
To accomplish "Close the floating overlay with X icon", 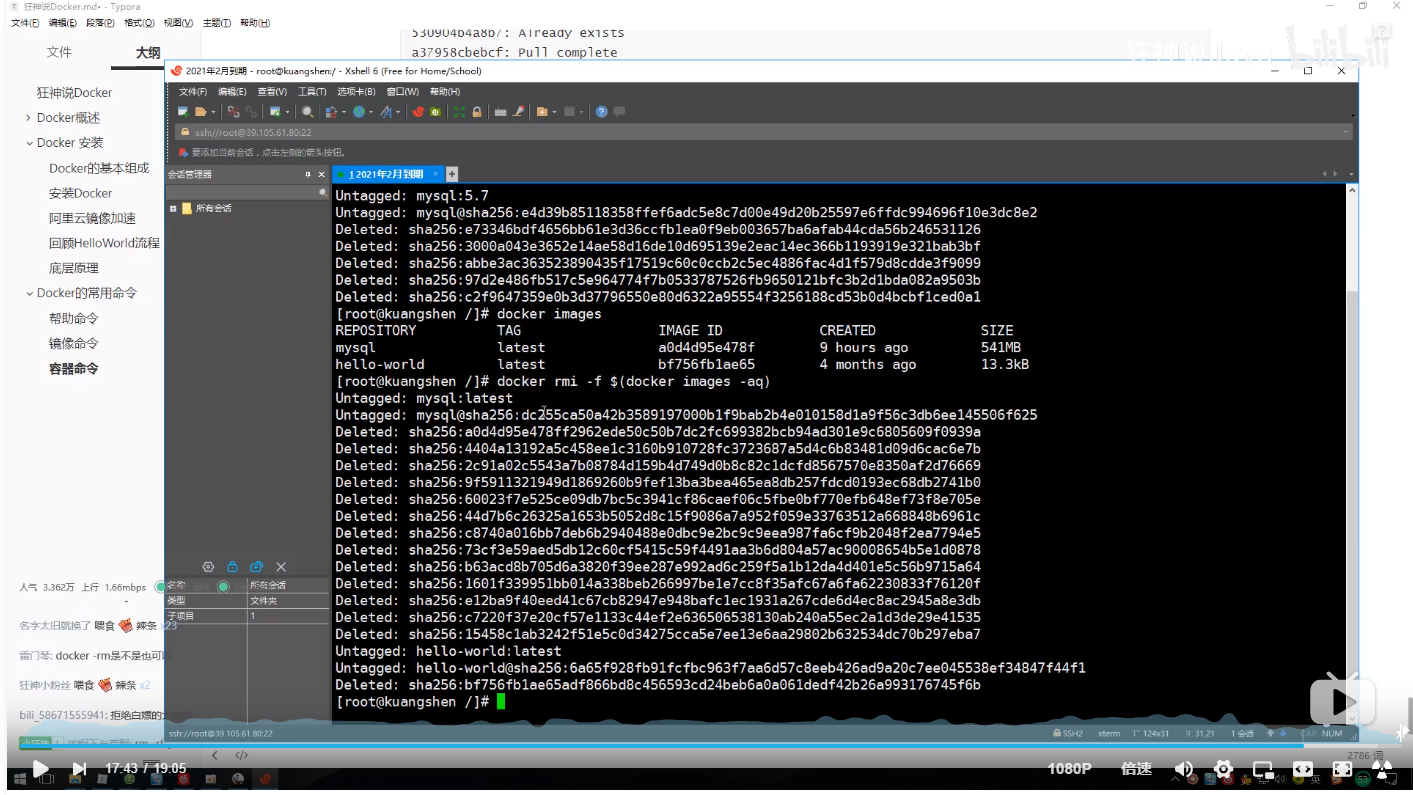I will pyautogui.click(x=281, y=566).
